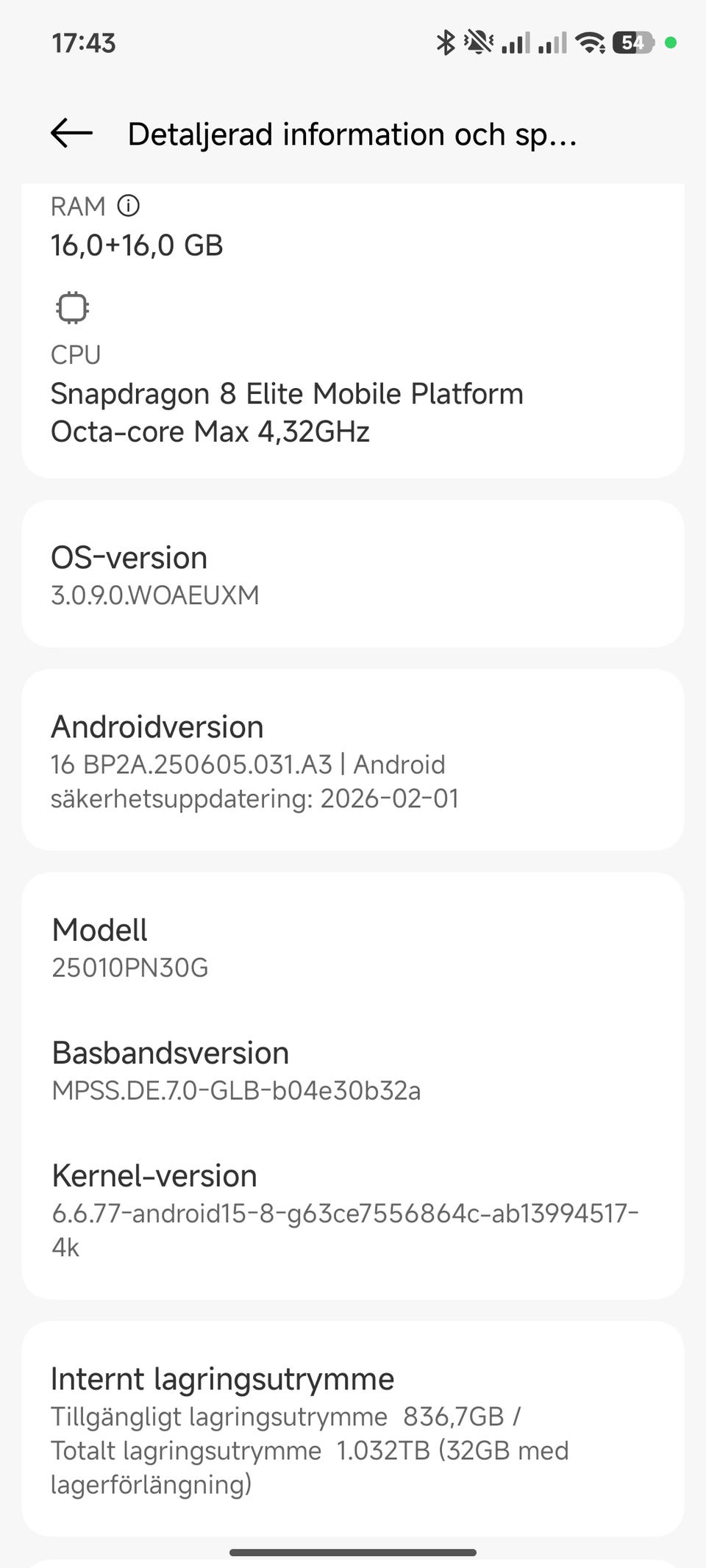Open Internt lagringsutrymme storage details
The height and width of the screenshot is (1568, 706).
(x=353, y=1429)
